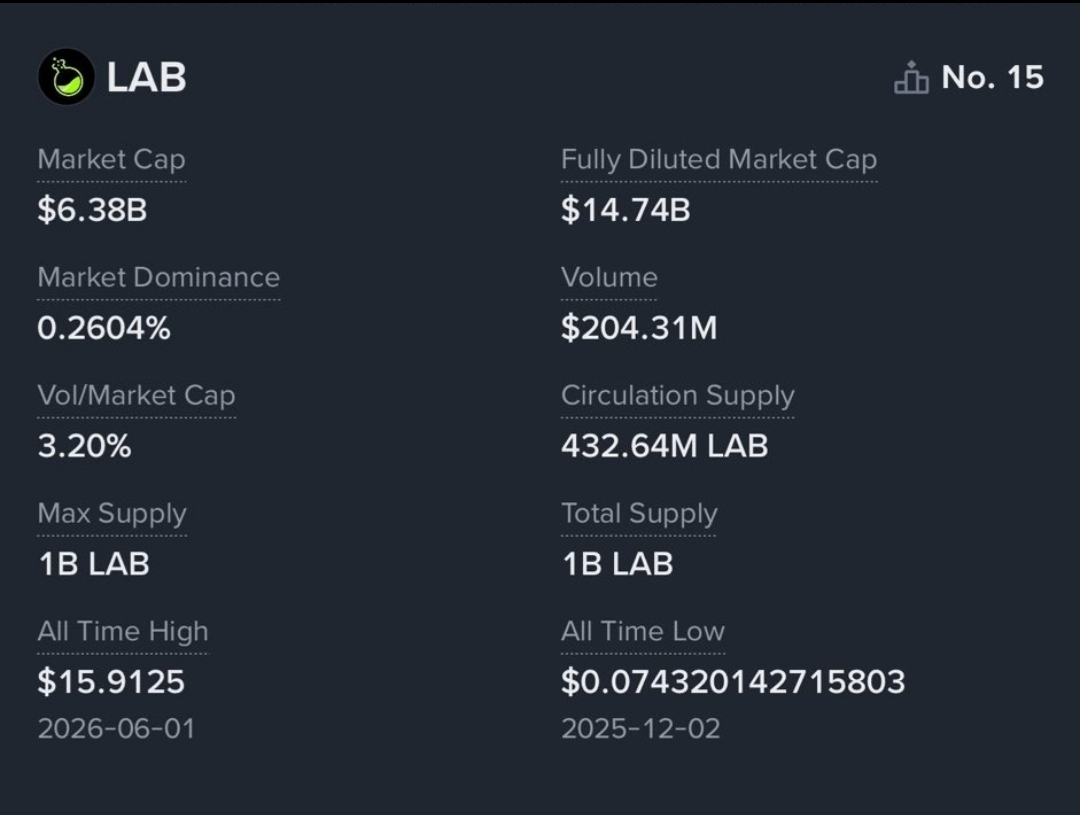
Task: Tap the All Time Low label
Action: (643, 632)
